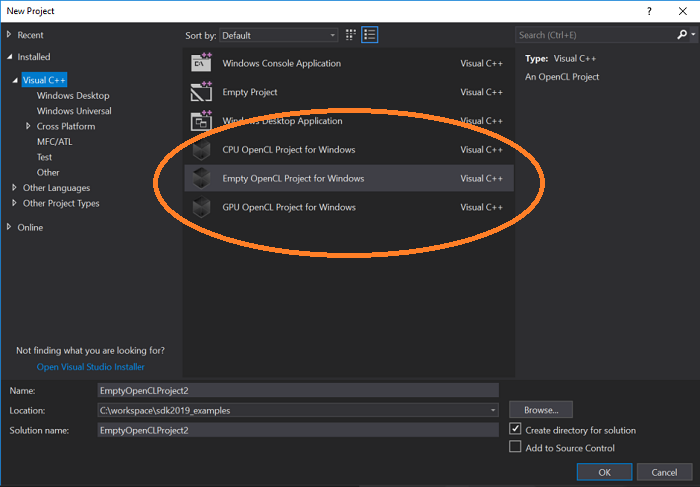
Task: Select CPU OpenCL Project for Windows text
Action: coord(289,150)
